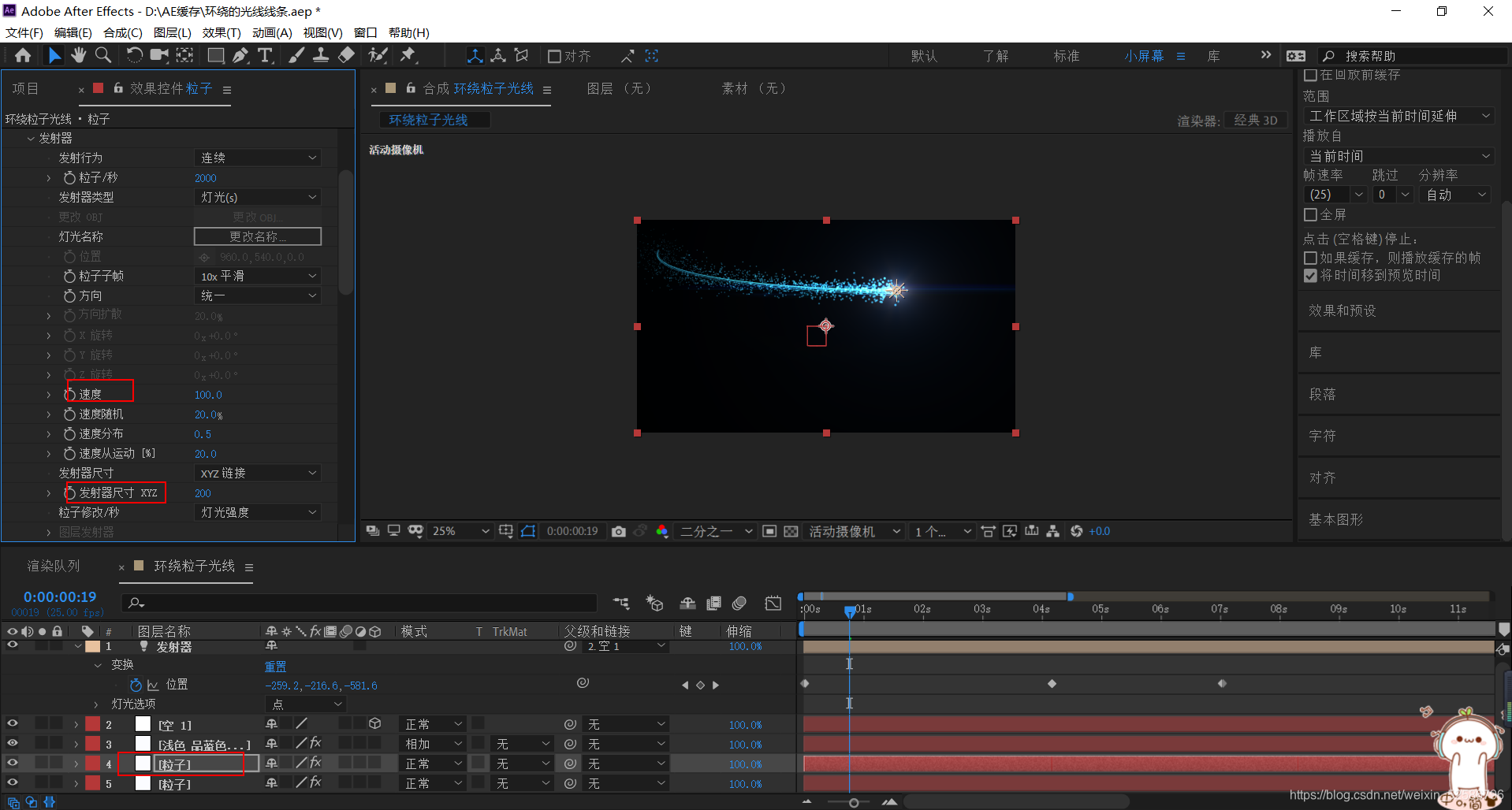Select the Eraser tool

coord(346,55)
